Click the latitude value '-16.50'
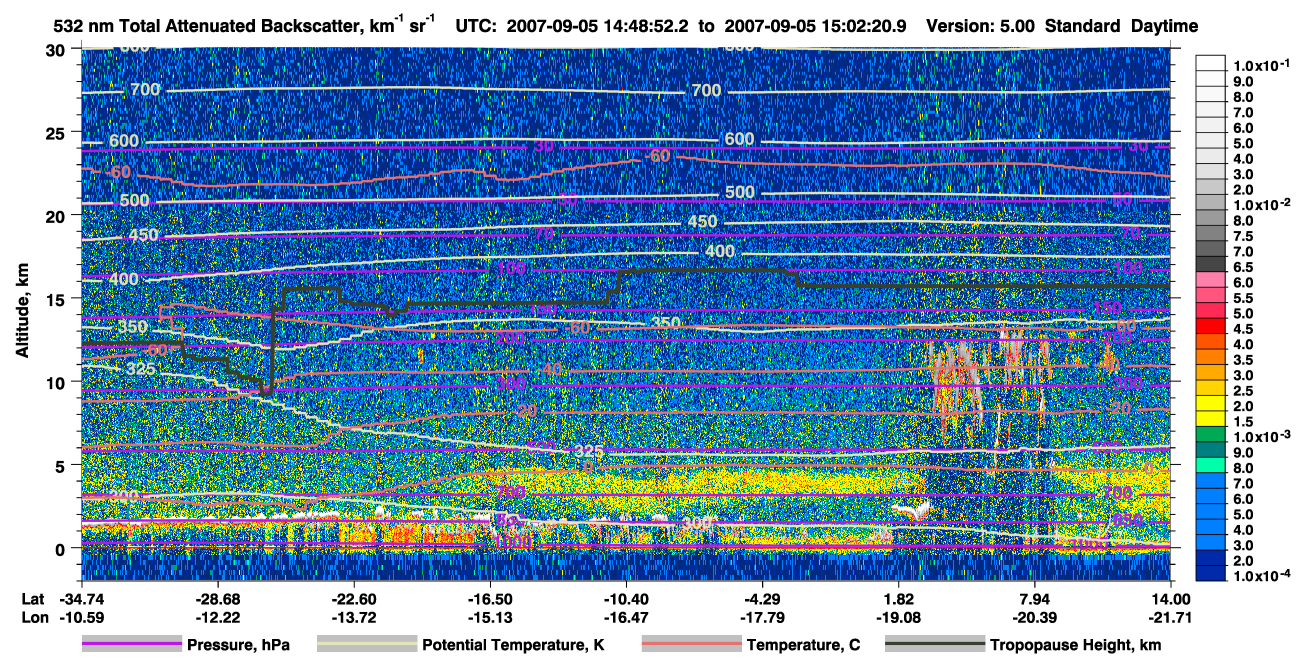The width and height of the screenshot is (1300, 667). point(490,598)
